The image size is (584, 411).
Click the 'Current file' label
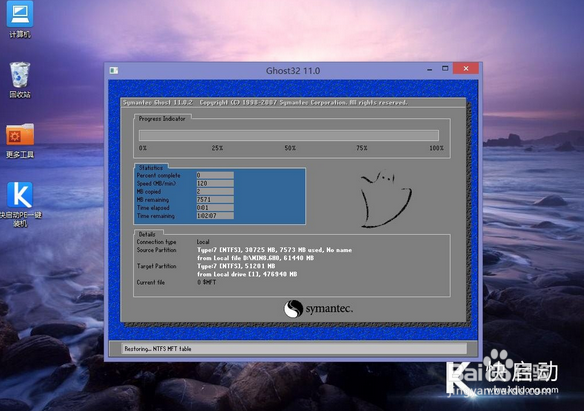pyautogui.click(x=150, y=283)
